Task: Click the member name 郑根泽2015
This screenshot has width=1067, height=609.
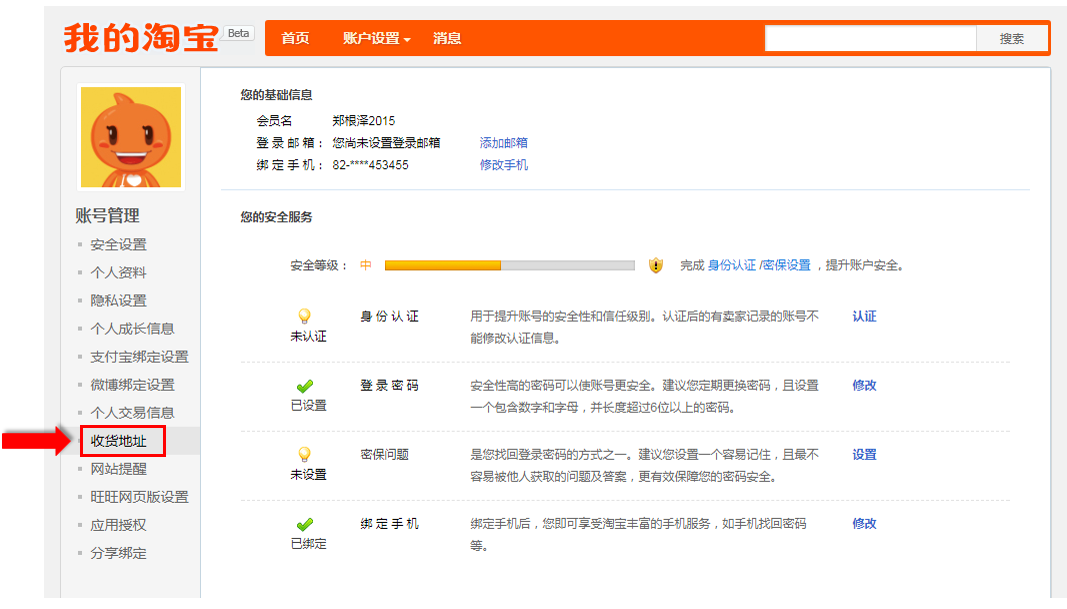Action: point(363,121)
